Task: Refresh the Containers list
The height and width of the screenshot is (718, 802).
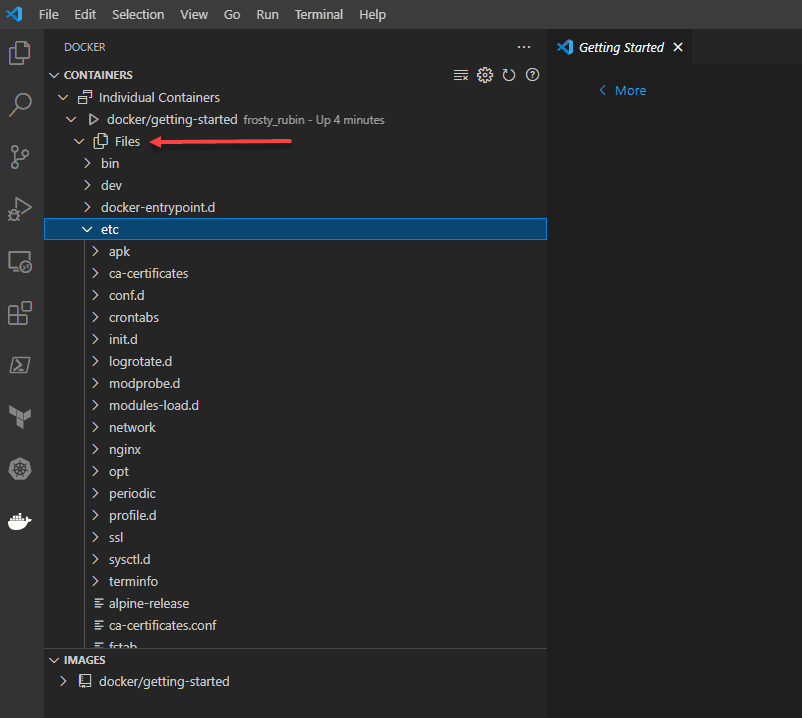Action: 509,75
